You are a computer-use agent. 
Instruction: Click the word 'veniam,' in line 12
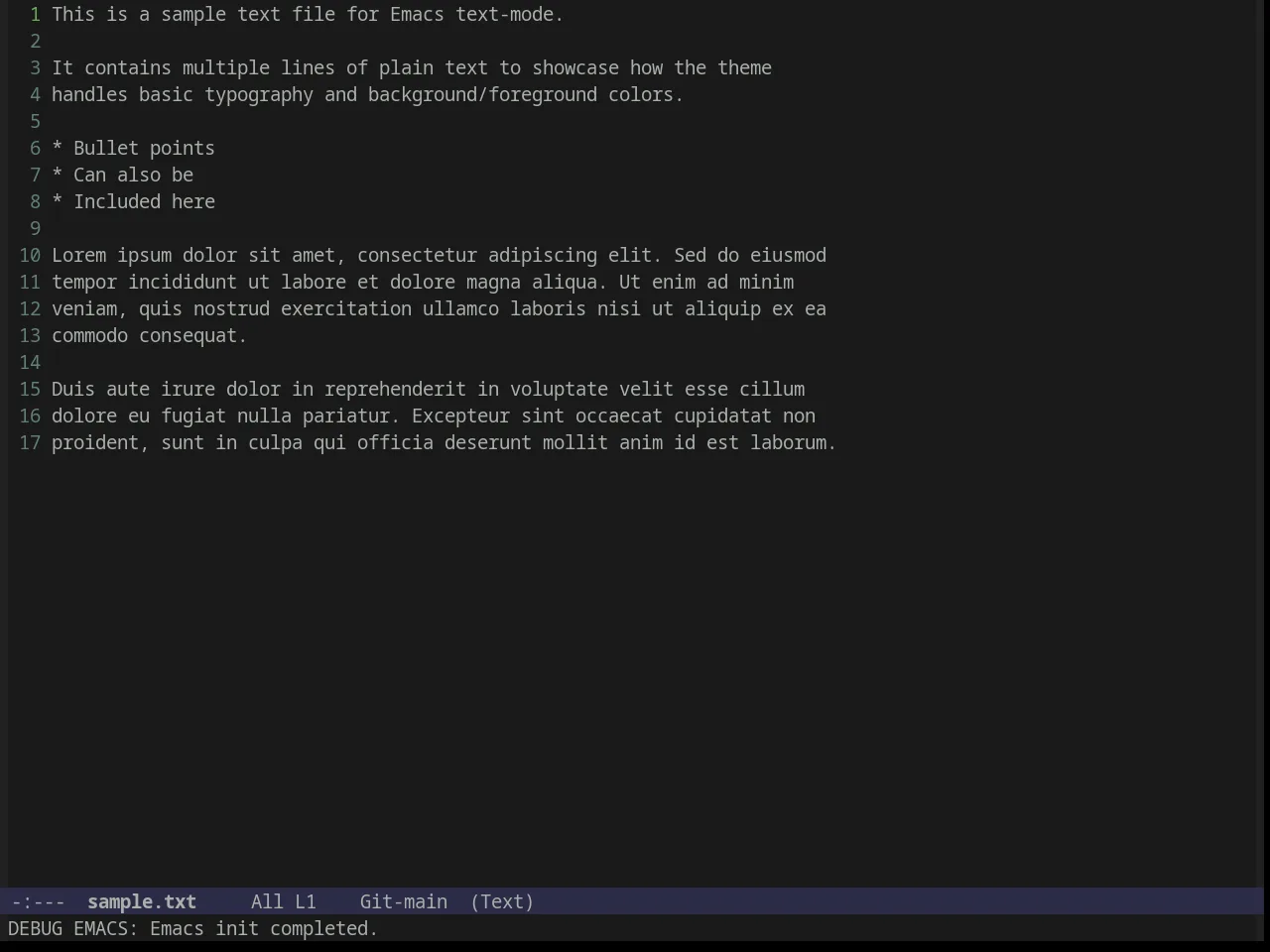point(89,308)
